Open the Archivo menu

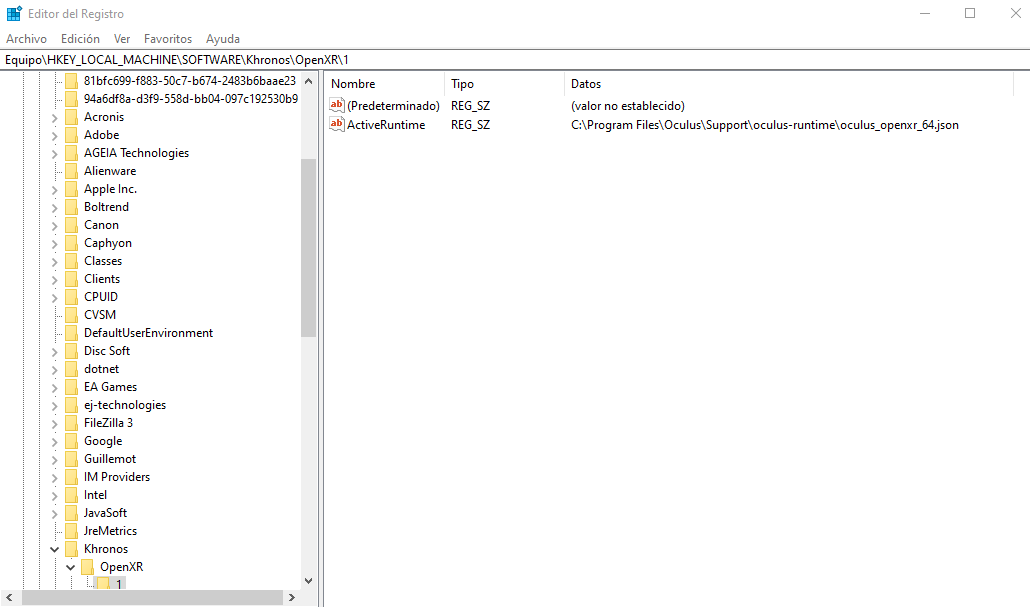pos(26,39)
